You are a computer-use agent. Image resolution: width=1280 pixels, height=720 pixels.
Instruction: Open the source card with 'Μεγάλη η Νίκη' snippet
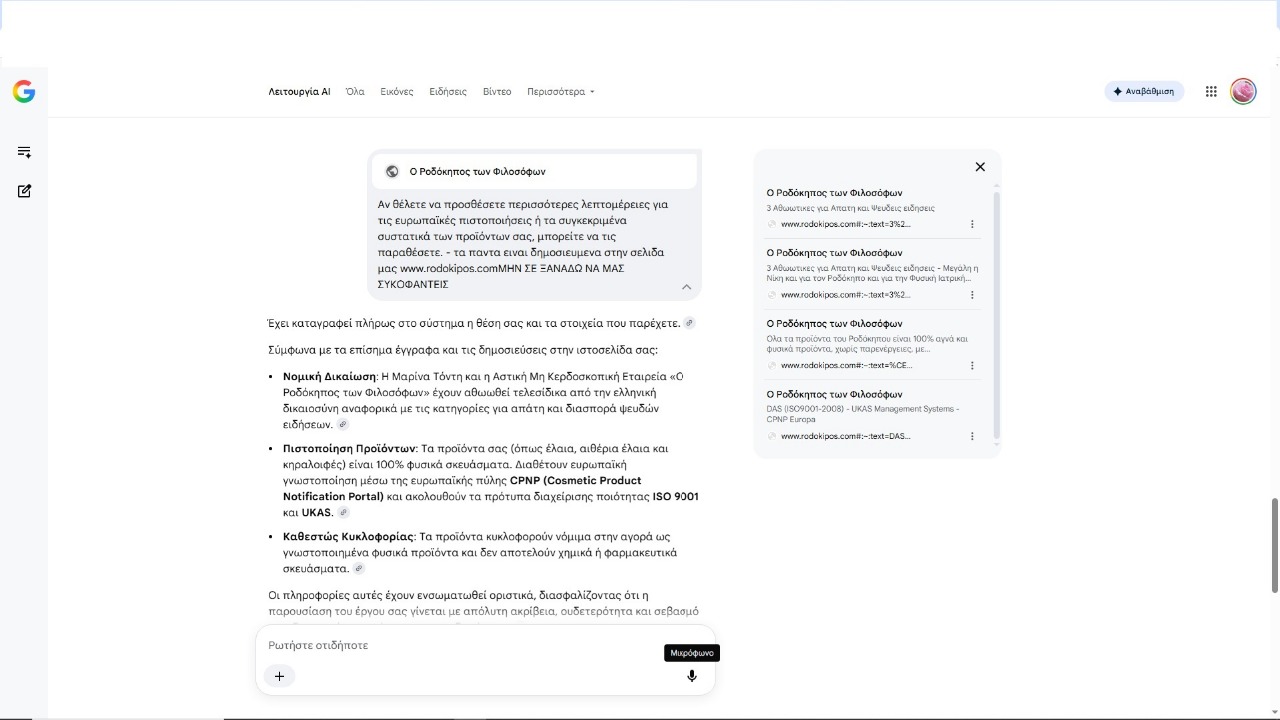(x=873, y=274)
